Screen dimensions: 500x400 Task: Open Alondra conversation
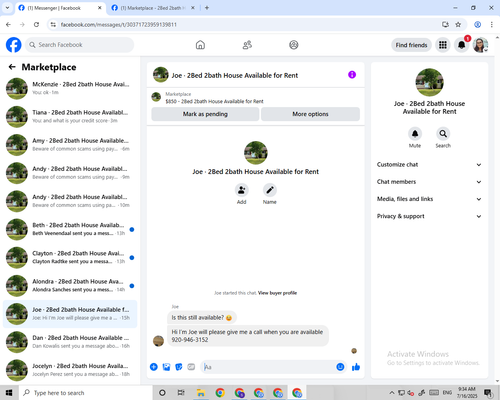[70, 286]
